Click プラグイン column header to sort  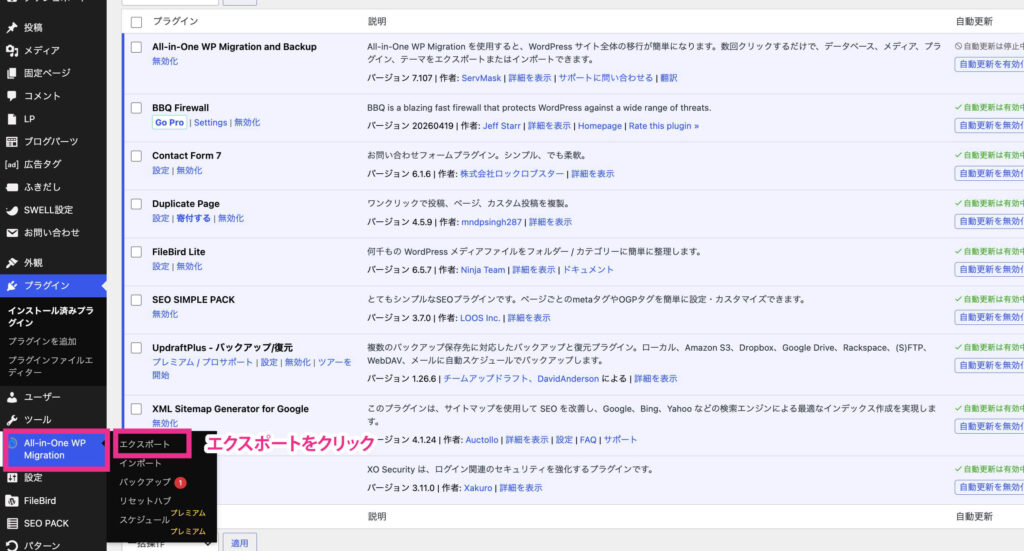coord(175,22)
